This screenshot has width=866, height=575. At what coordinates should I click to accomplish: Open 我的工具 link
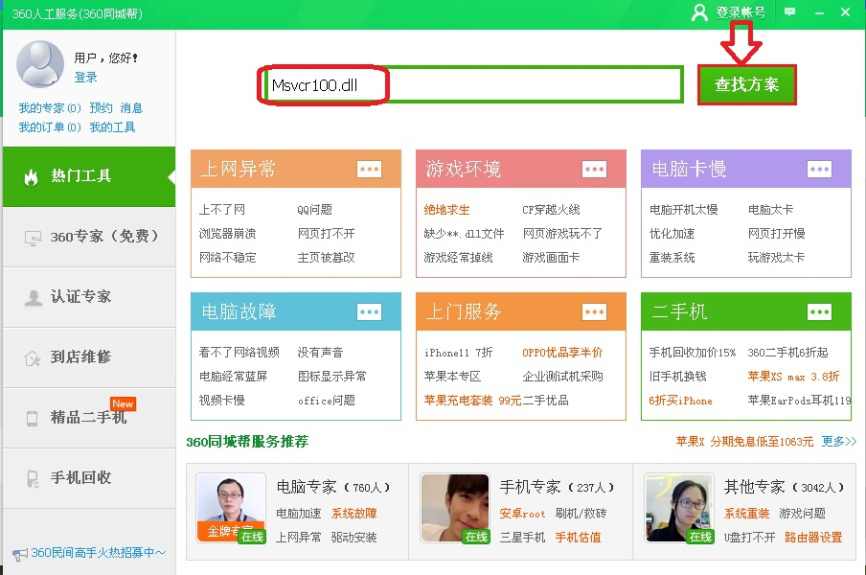pos(112,127)
